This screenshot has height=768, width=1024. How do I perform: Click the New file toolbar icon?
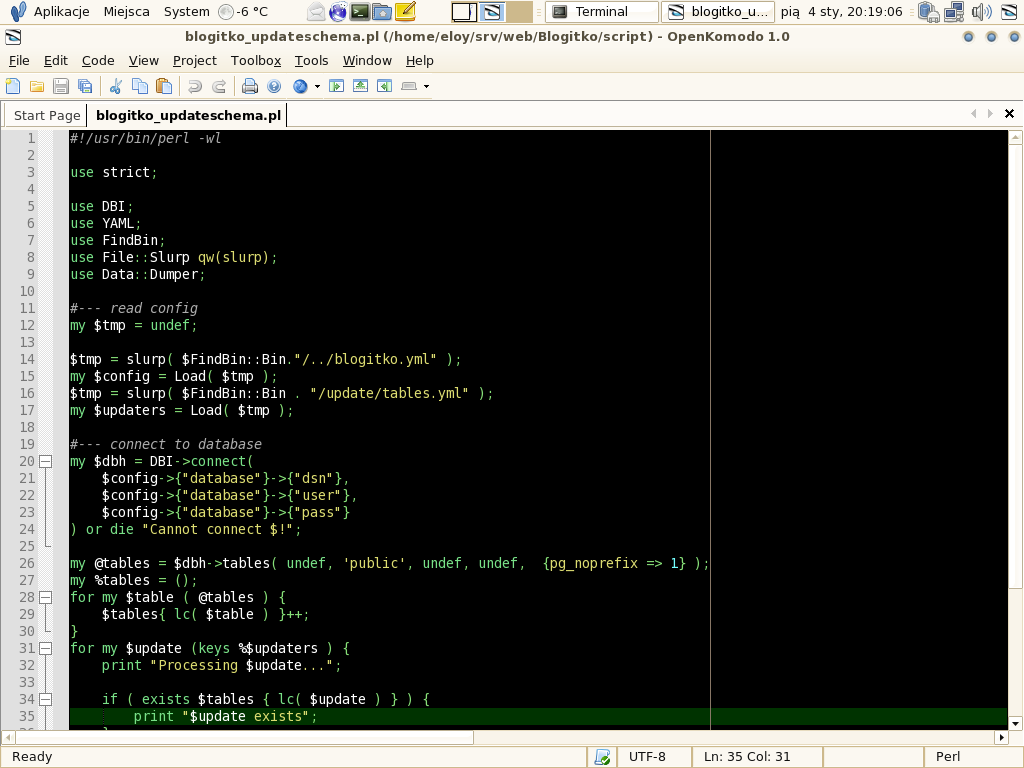[13, 86]
